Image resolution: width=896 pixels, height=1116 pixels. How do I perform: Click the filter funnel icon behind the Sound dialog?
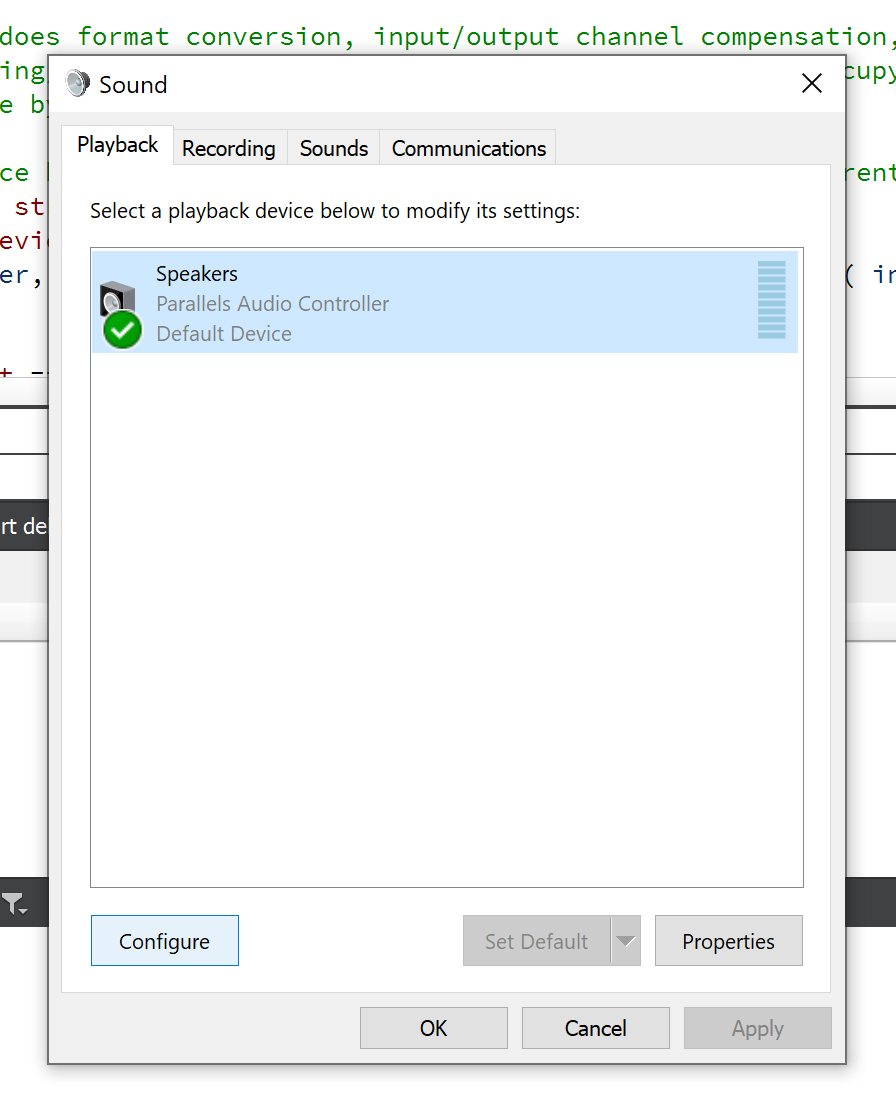12,903
